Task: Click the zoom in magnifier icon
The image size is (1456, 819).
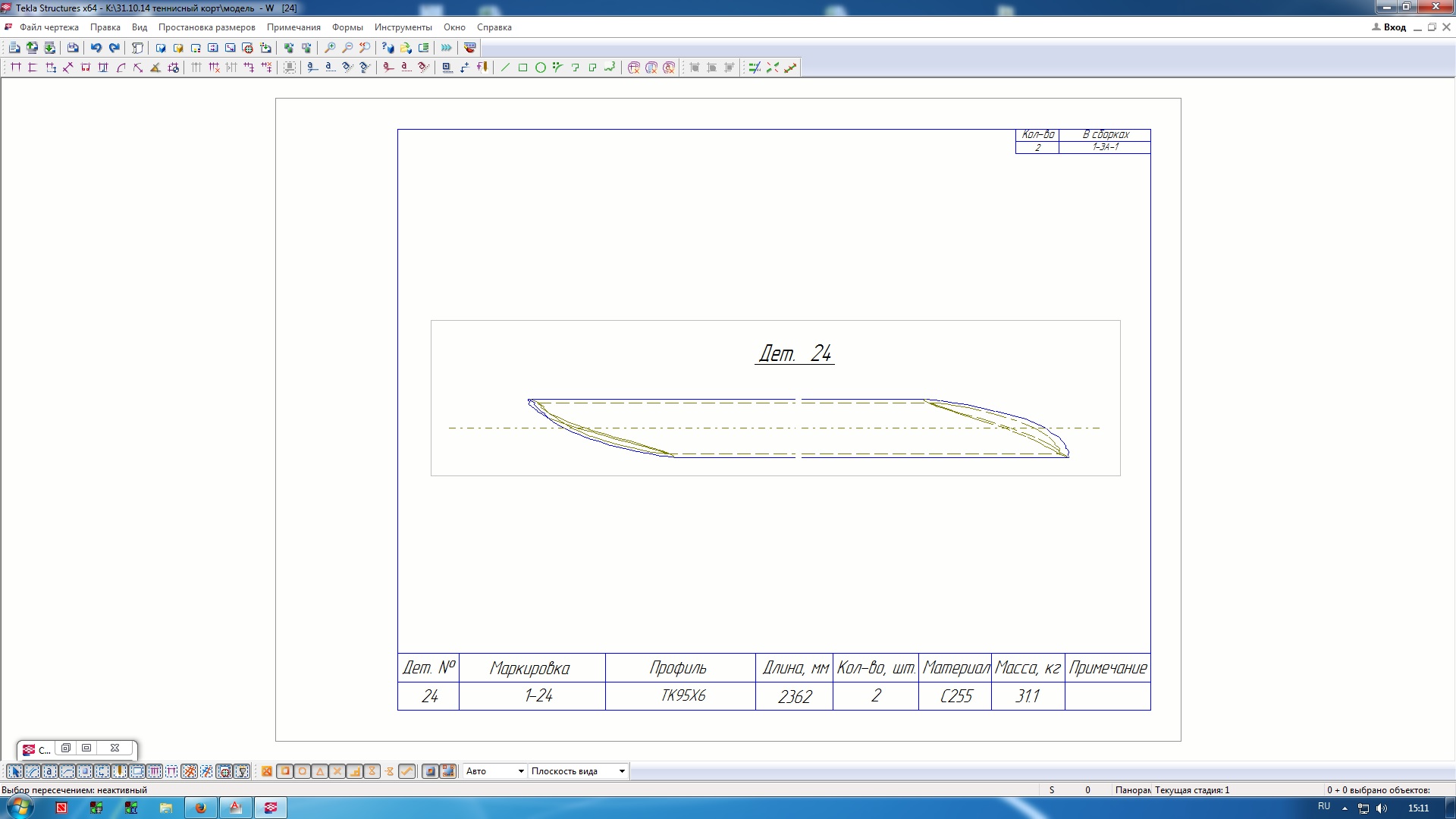Action: coord(330,48)
